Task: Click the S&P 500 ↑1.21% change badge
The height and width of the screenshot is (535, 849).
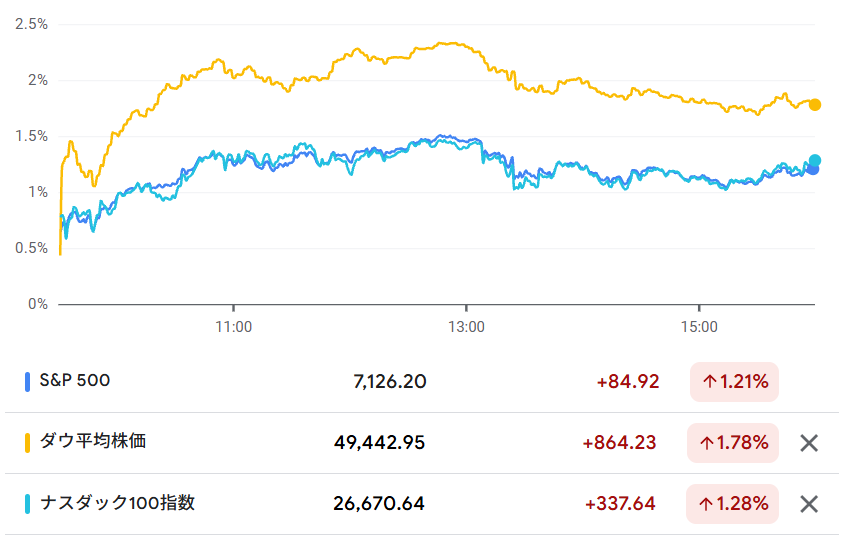Action: [x=734, y=381]
